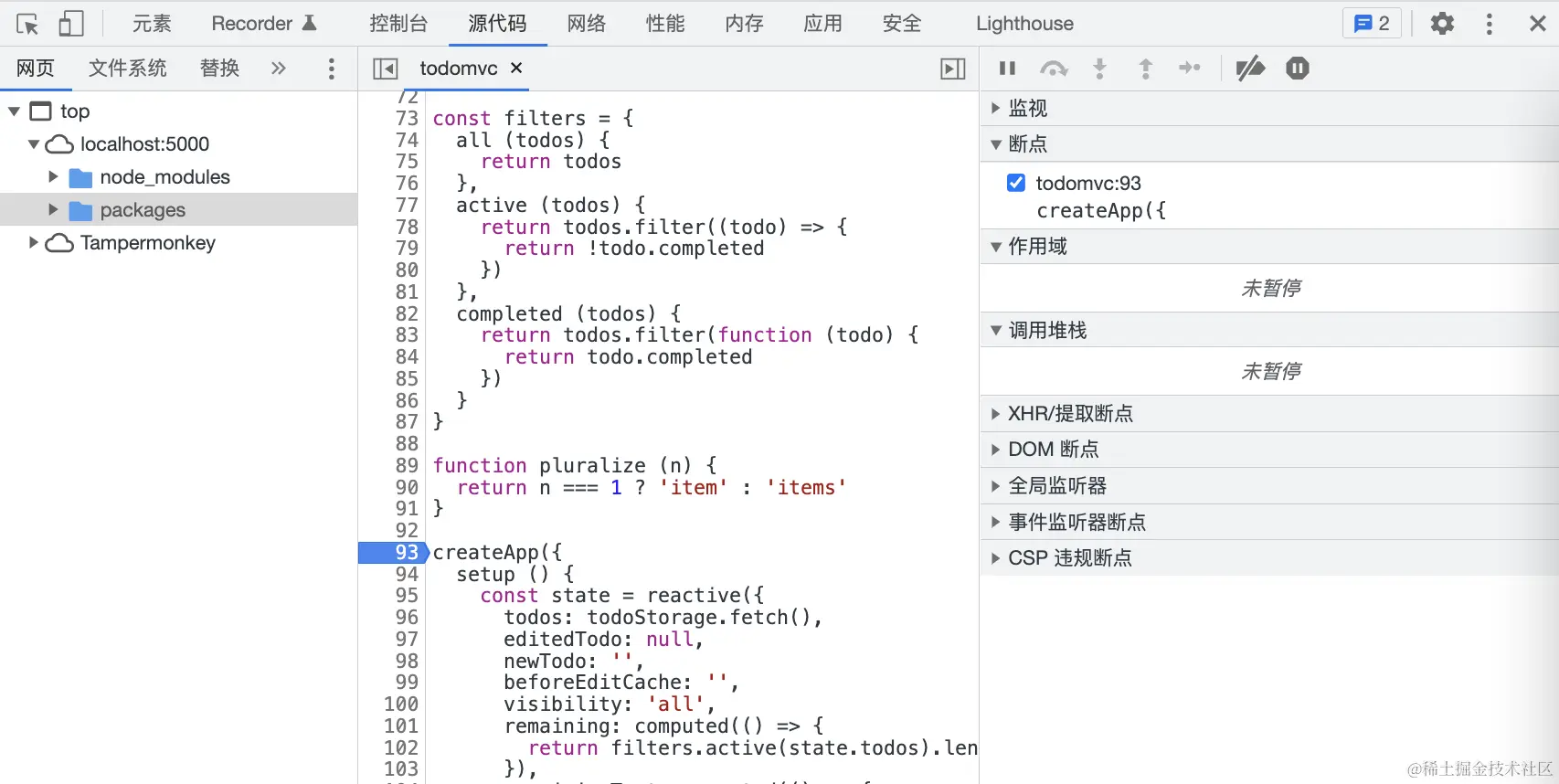This screenshot has width=1559, height=784.
Task: Open the 应用 tab
Action: click(822, 24)
